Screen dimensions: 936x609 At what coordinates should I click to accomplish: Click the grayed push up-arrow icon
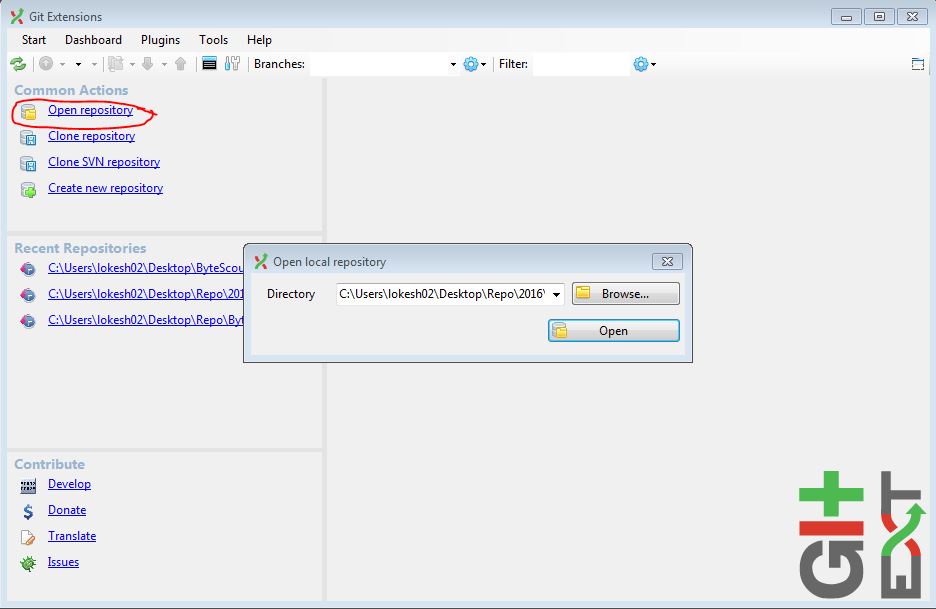pos(181,64)
